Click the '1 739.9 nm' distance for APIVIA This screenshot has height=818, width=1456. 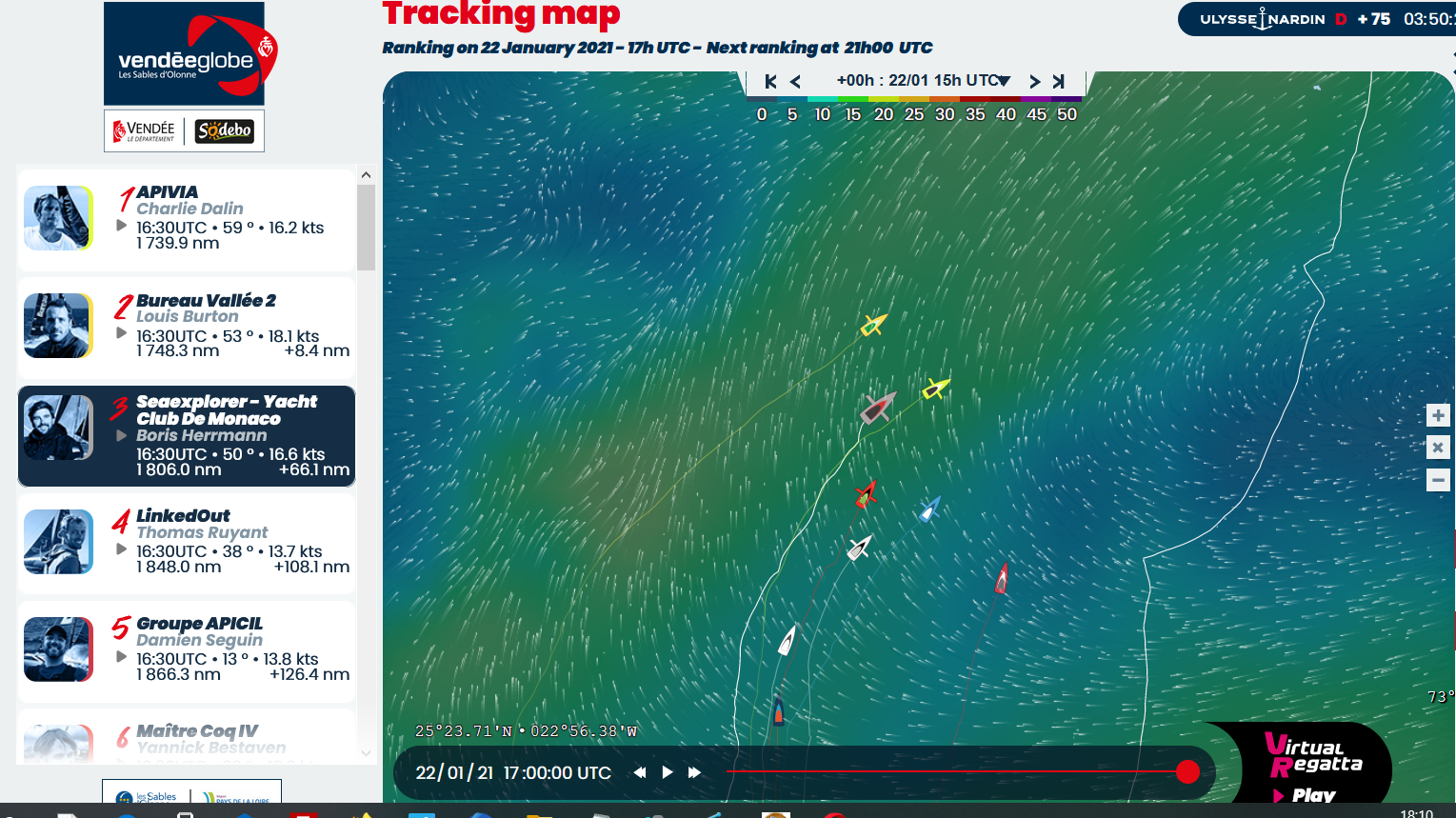178,243
